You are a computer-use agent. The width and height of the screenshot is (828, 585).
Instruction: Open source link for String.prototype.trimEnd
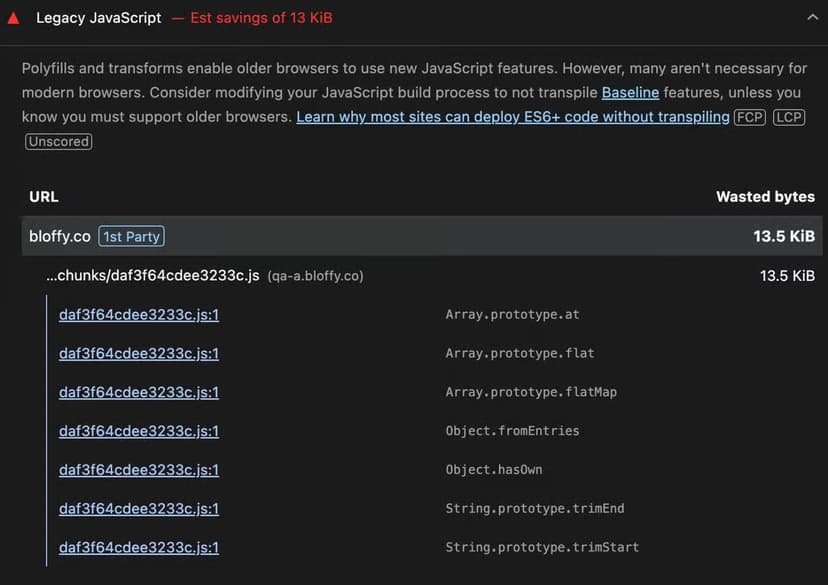tap(139, 508)
